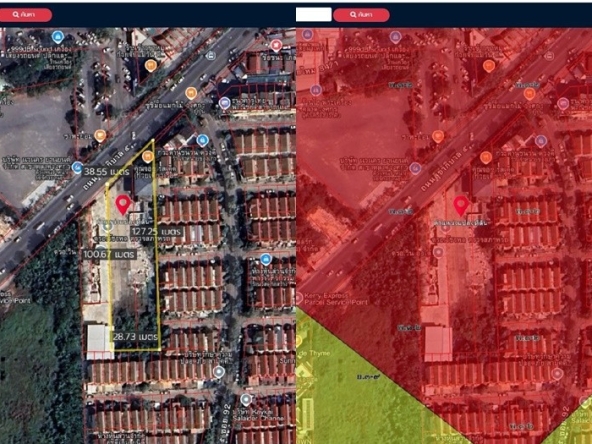Focus the white search input box
Viewport: 592px width, 444px height.
313,15
